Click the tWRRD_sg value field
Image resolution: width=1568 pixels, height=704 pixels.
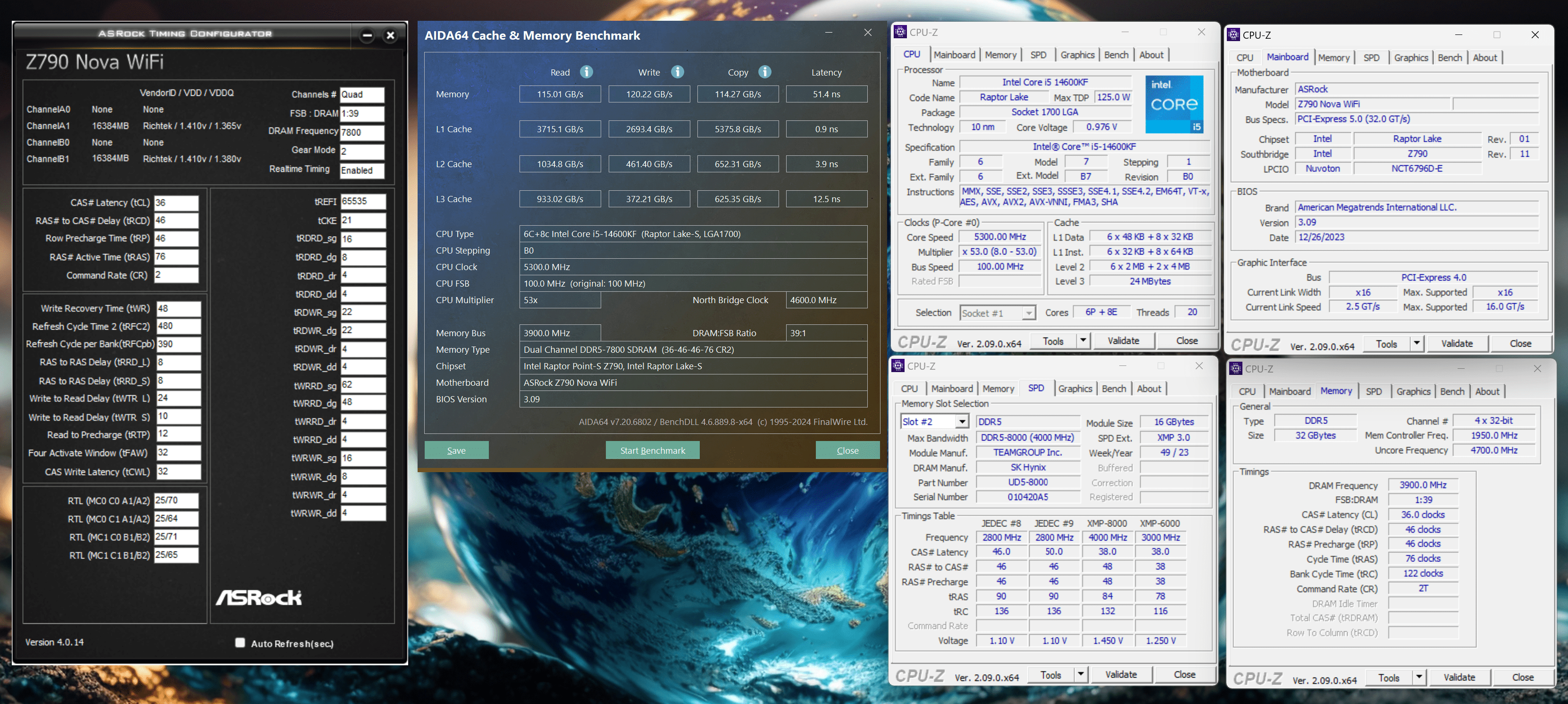coord(363,385)
